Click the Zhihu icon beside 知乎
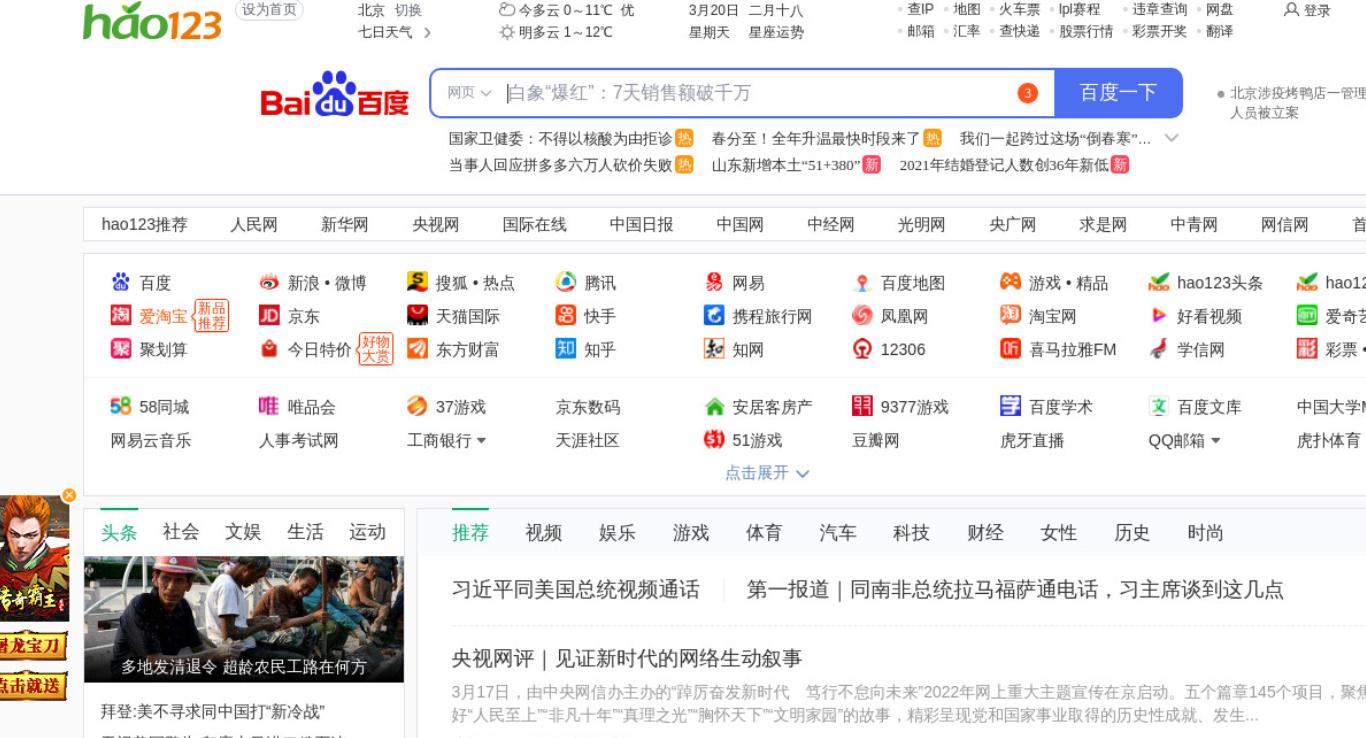The image size is (1366, 738). click(x=566, y=349)
